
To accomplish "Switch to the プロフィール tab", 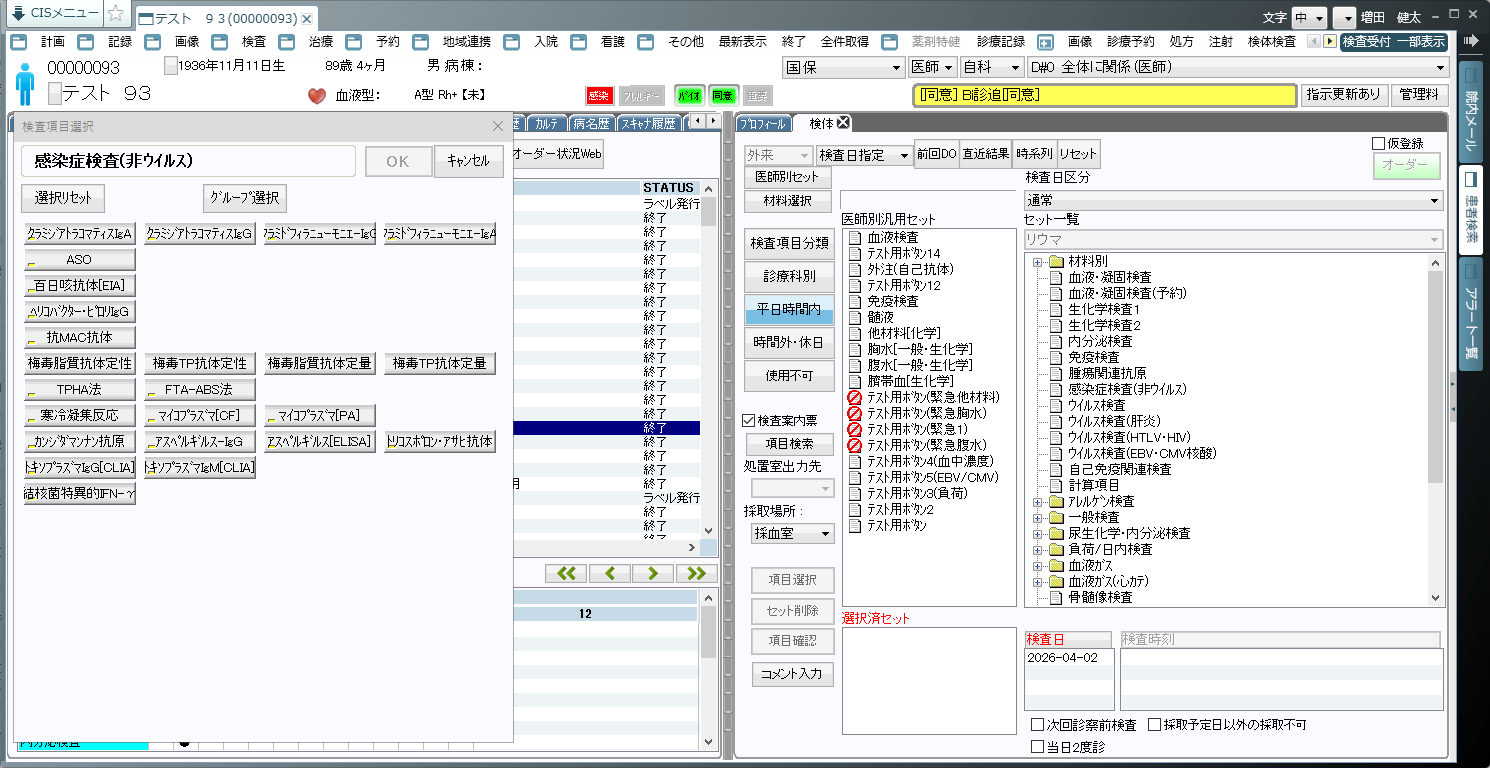I will click(x=764, y=123).
